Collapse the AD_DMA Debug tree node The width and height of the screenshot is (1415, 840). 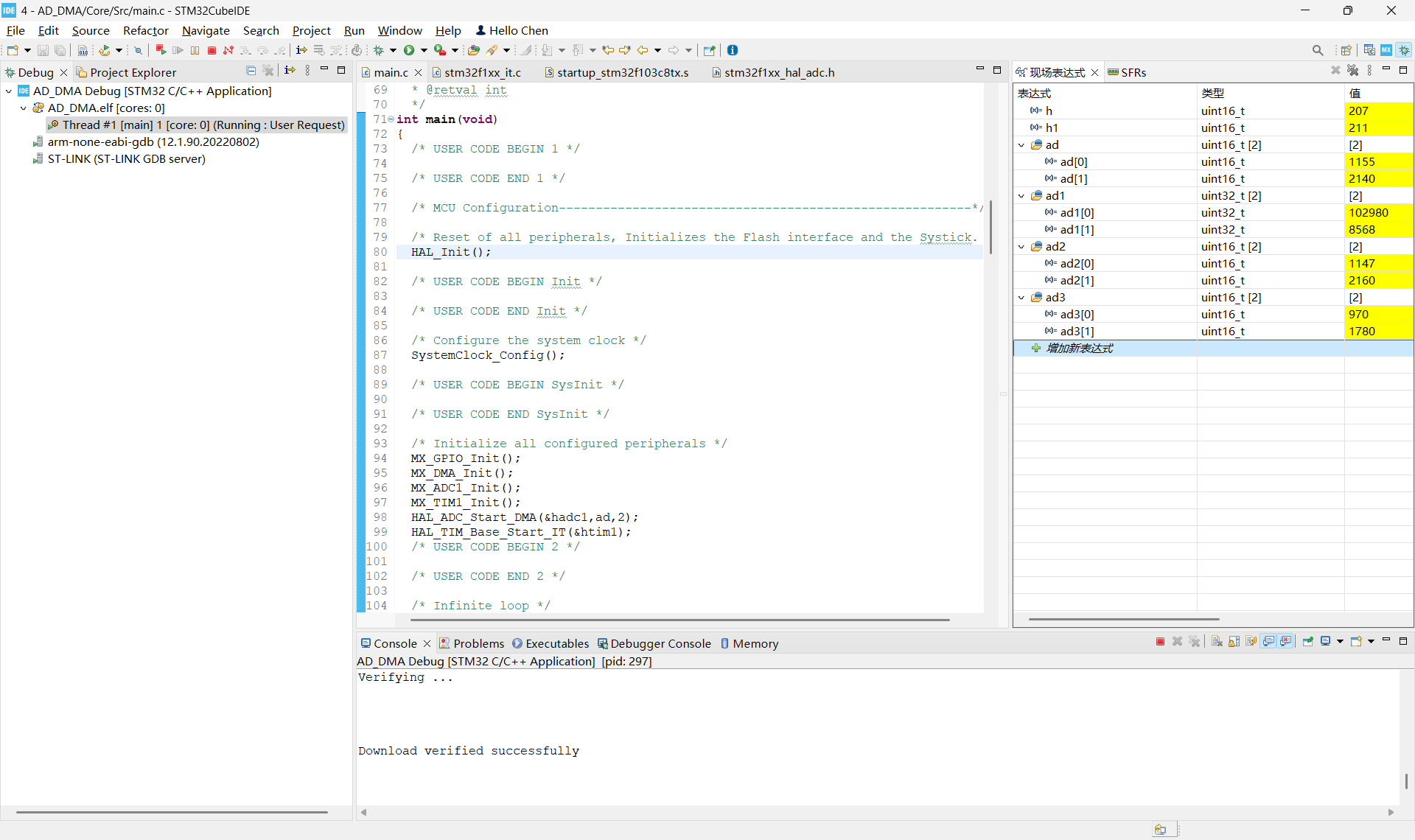[9, 91]
